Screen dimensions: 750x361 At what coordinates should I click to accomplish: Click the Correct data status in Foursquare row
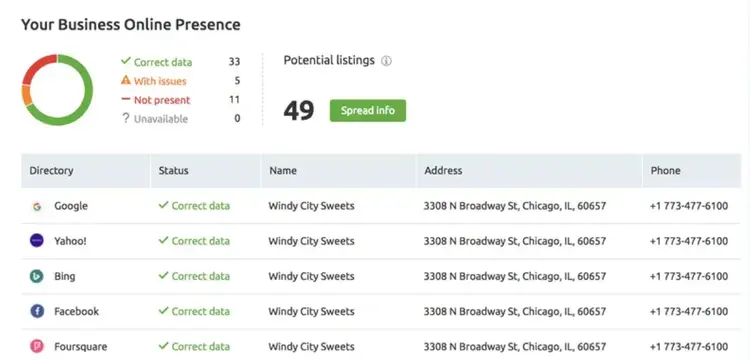(194, 347)
